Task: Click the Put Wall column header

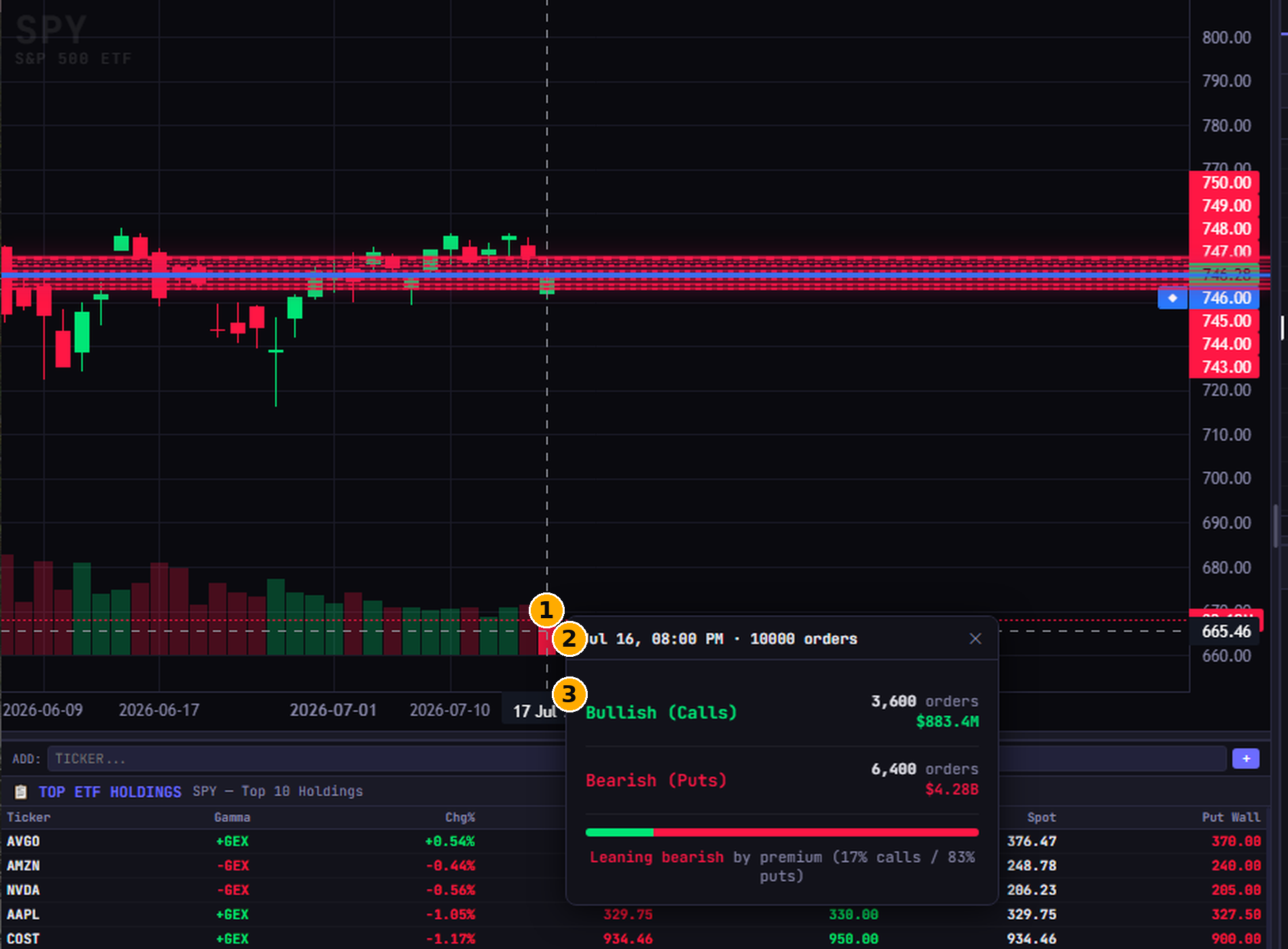Action: tap(1232, 817)
